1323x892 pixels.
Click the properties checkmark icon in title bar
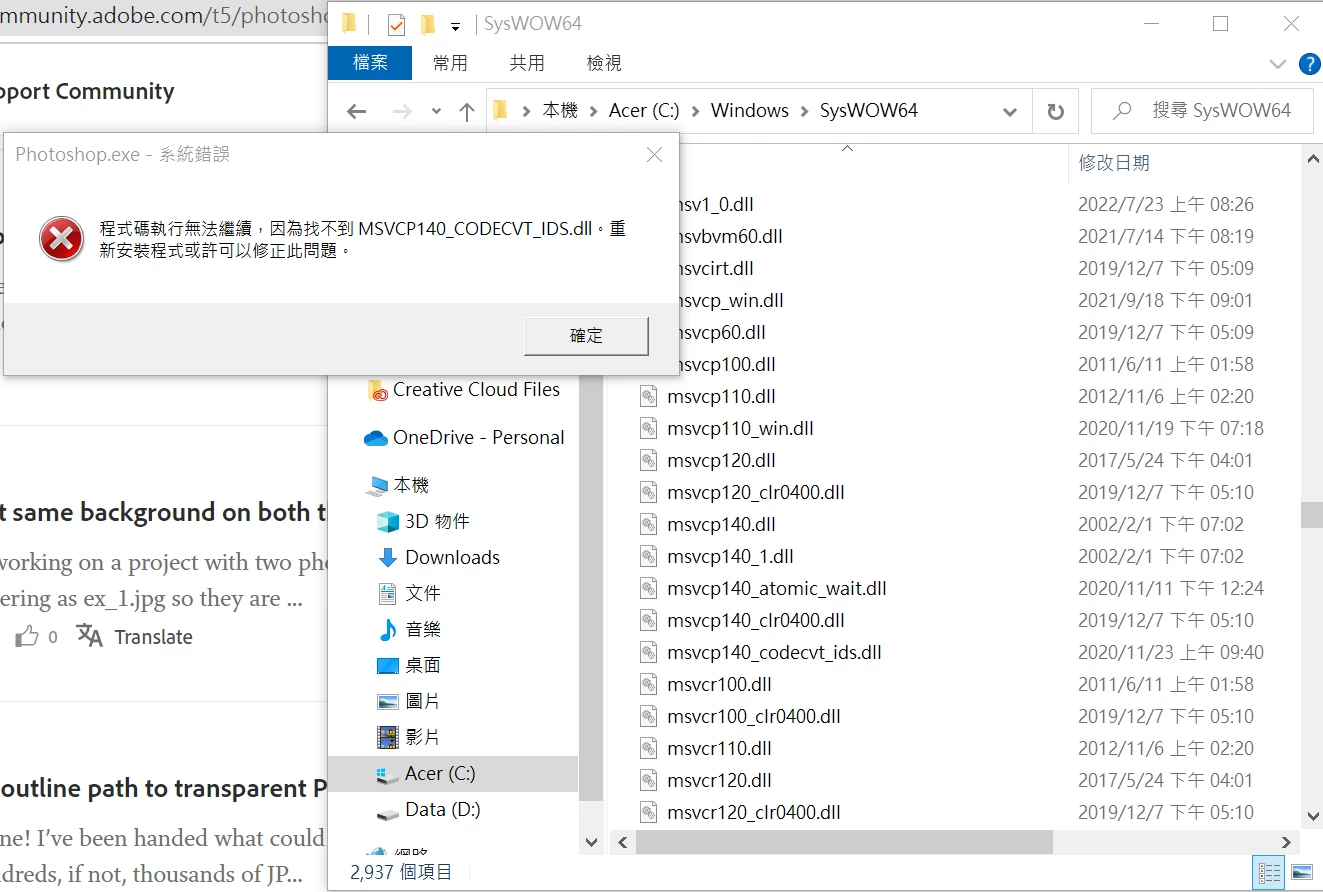pyautogui.click(x=396, y=24)
